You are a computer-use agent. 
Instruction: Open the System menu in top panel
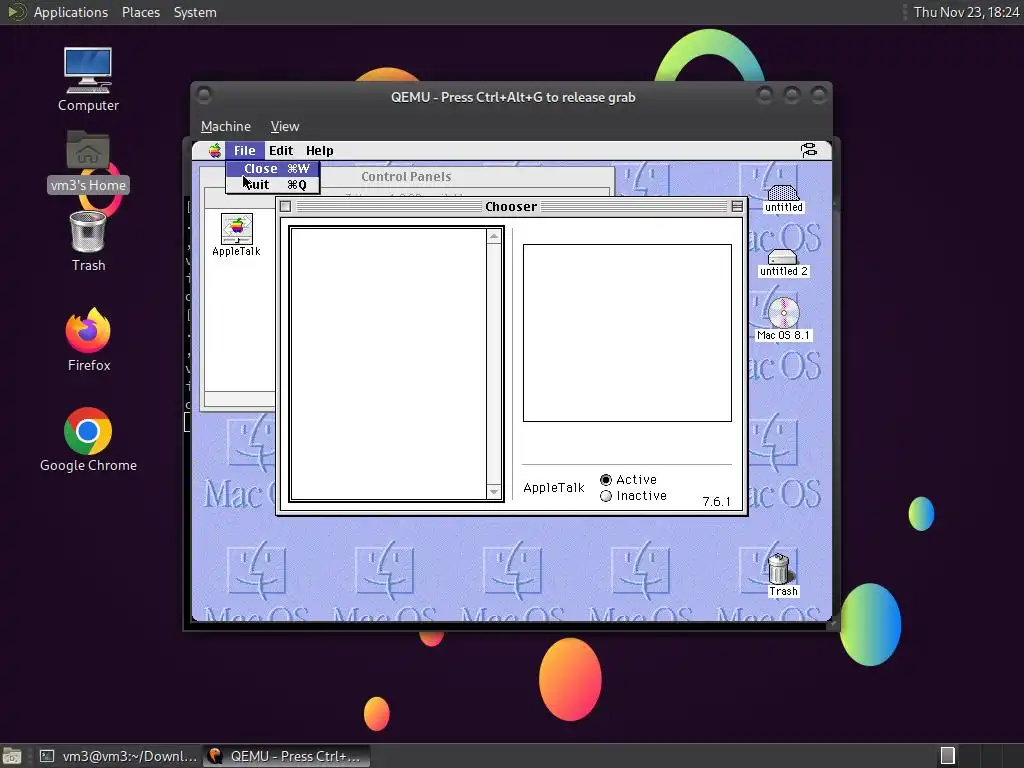click(x=195, y=12)
